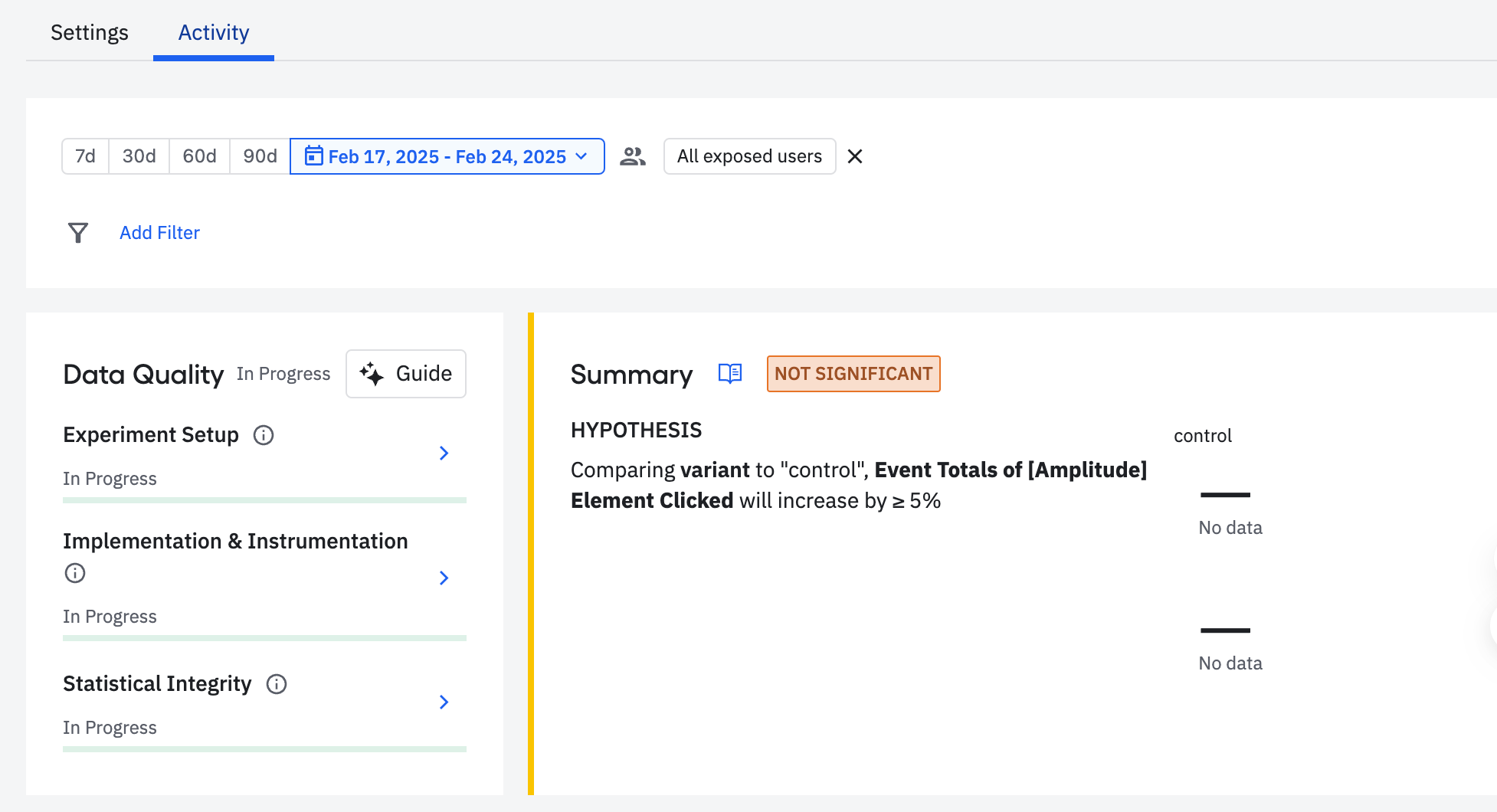Viewport: 1497px width, 812px height.
Task: Expand the Statistical Integrity chevron
Action: point(444,702)
